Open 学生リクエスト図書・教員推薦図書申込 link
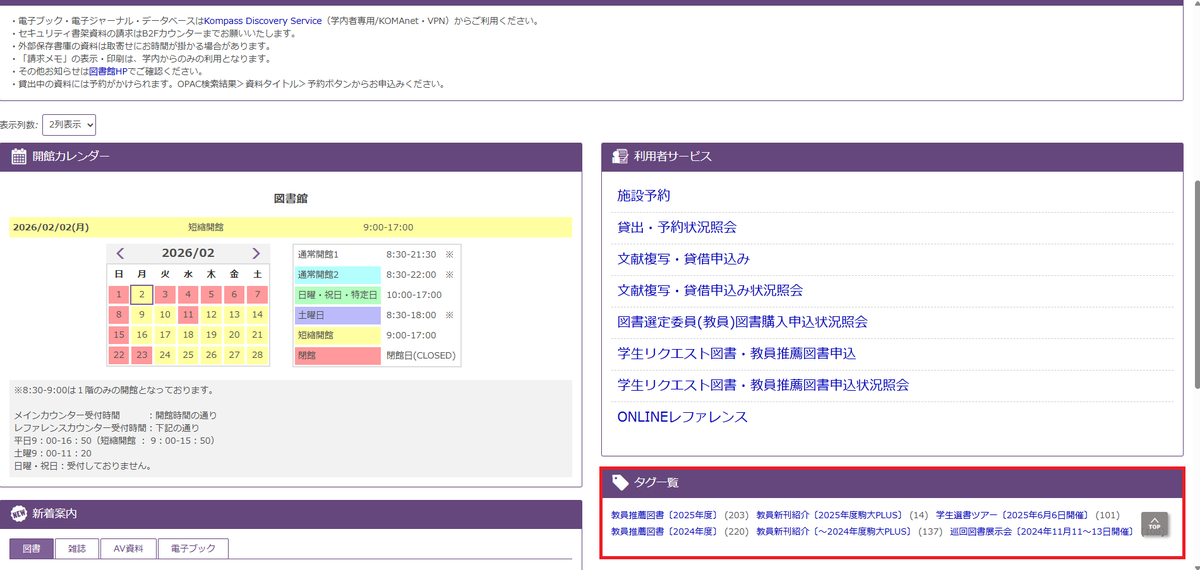The image size is (1200, 570). 736,354
